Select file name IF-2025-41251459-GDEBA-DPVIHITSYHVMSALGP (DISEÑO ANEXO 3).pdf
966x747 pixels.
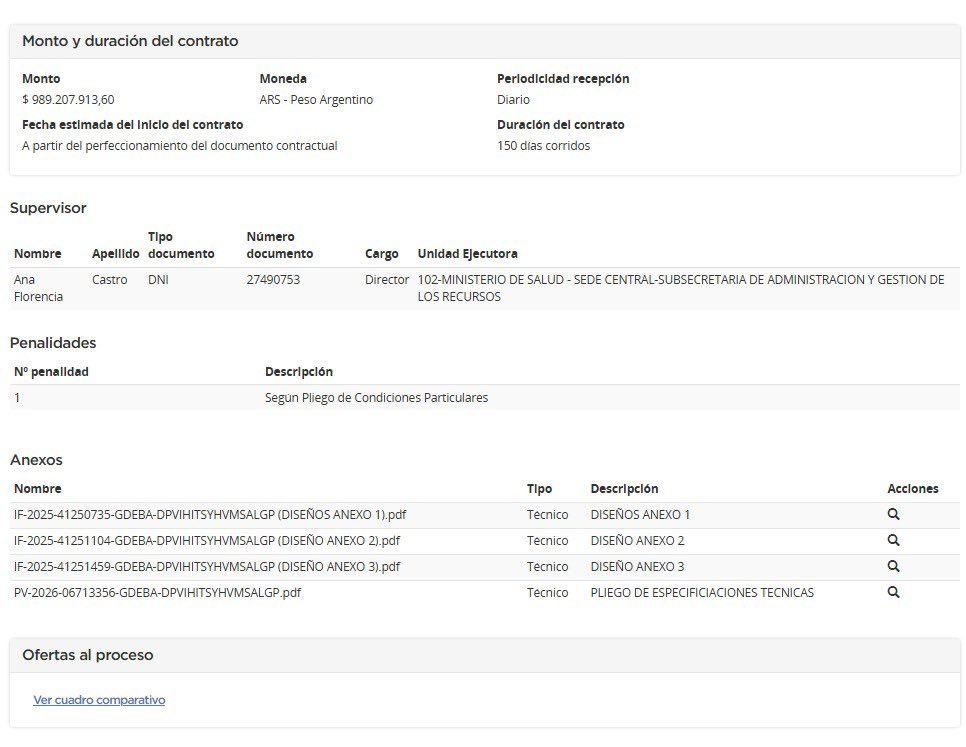pyautogui.click(x=207, y=566)
